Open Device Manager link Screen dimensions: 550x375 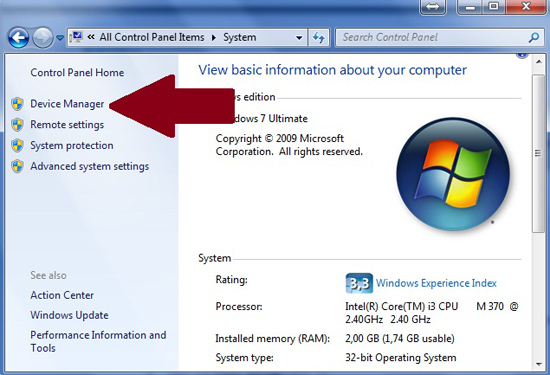coord(67,104)
